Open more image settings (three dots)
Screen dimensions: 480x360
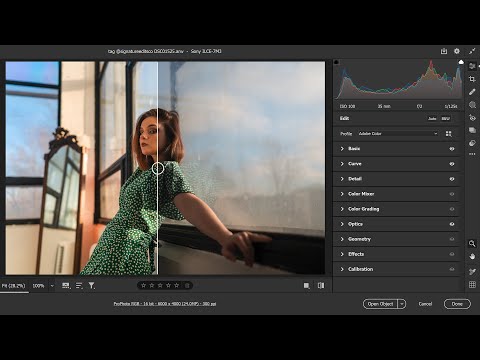coord(472,154)
